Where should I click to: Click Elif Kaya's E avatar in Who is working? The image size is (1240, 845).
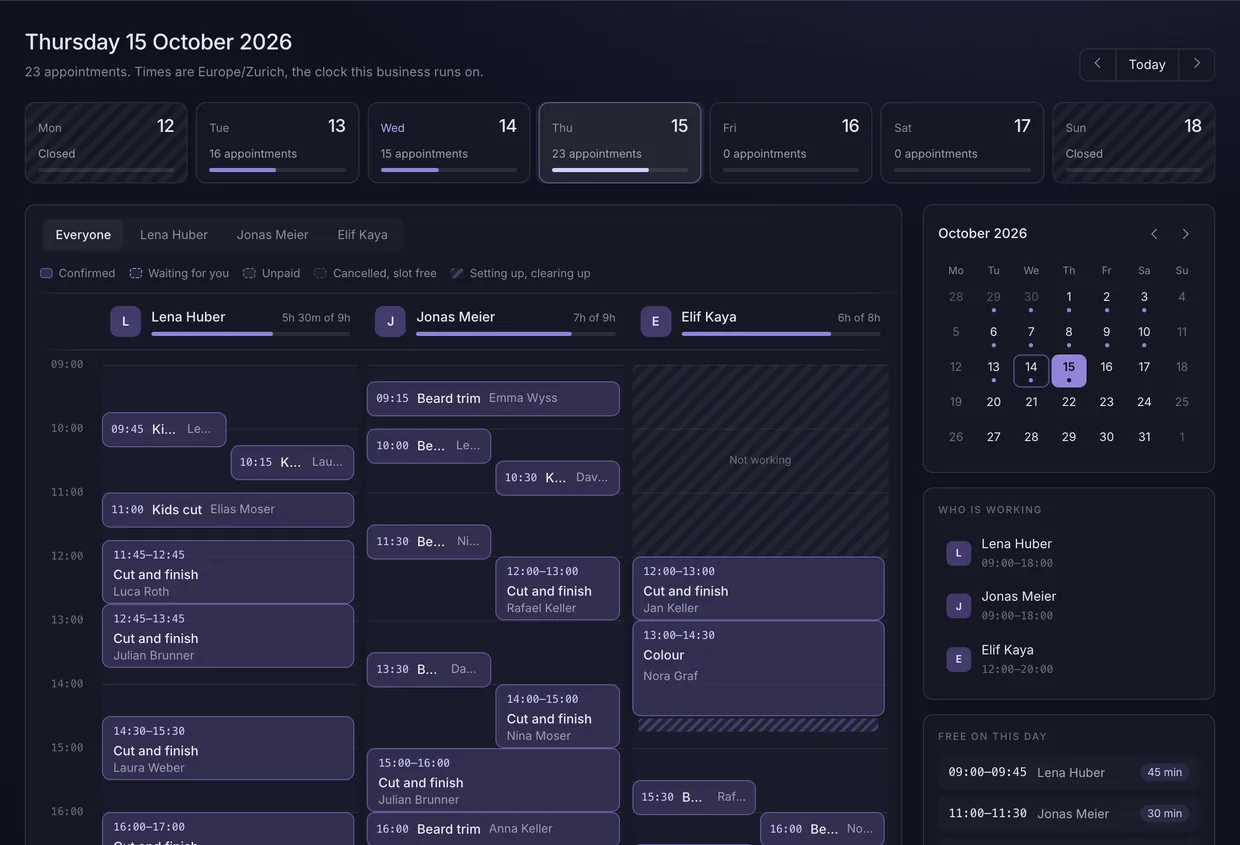tap(958, 659)
